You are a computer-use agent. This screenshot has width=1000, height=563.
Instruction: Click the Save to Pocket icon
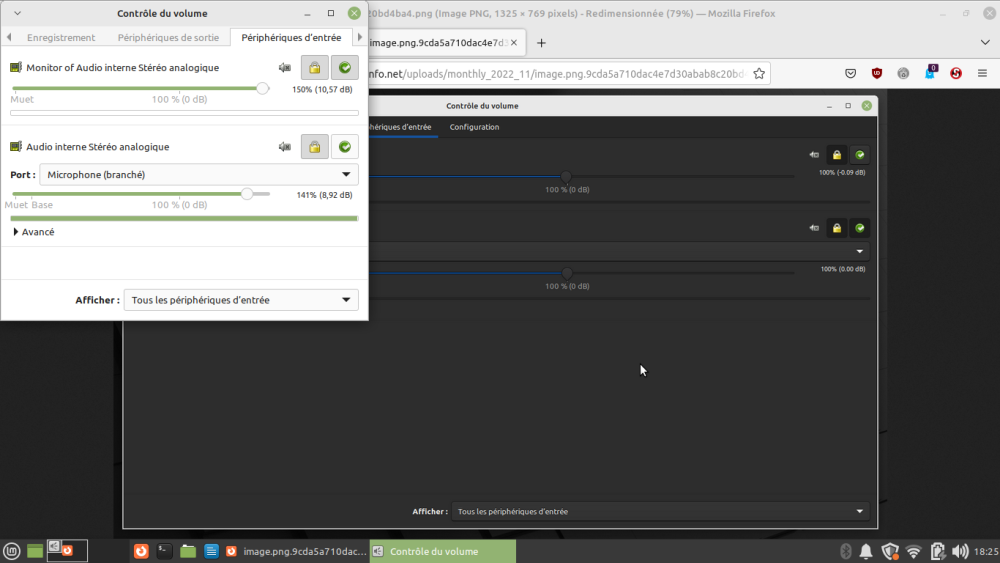850,73
